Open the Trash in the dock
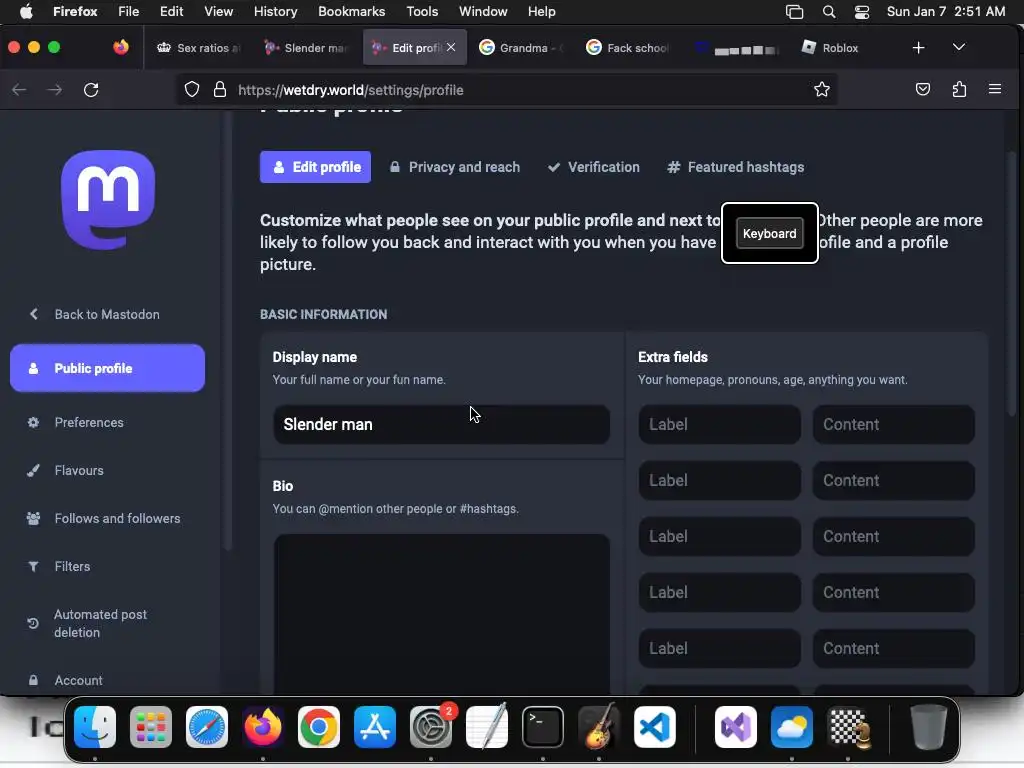This screenshot has height=768, width=1024. [928, 726]
